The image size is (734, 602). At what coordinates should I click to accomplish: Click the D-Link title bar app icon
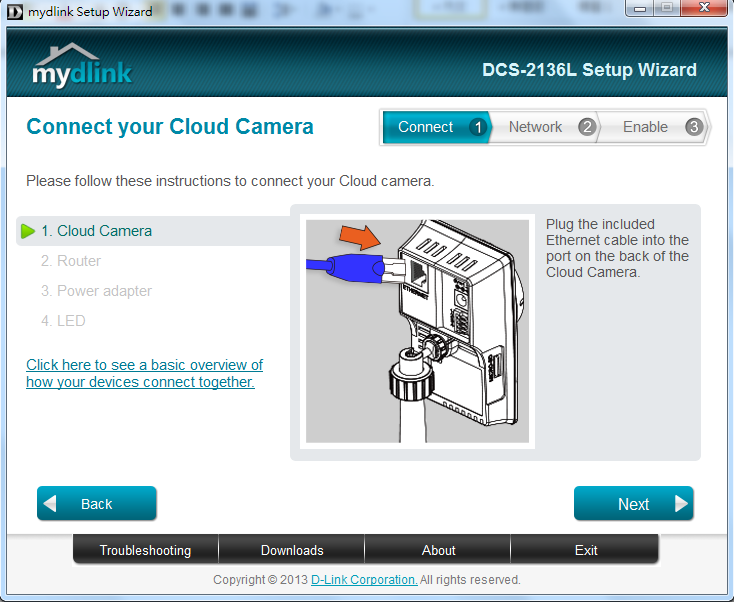(14, 12)
